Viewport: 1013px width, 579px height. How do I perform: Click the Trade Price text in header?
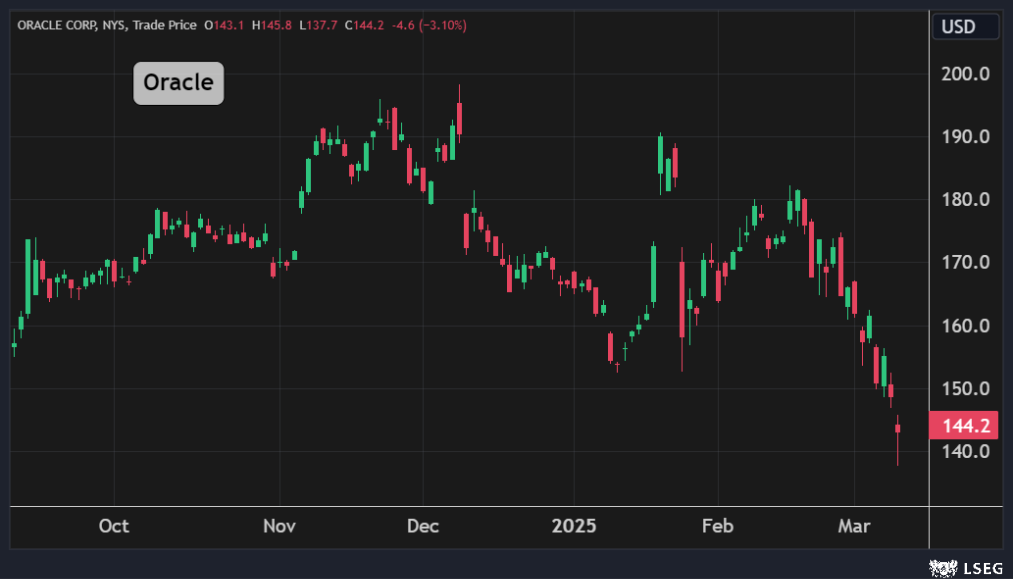click(164, 24)
